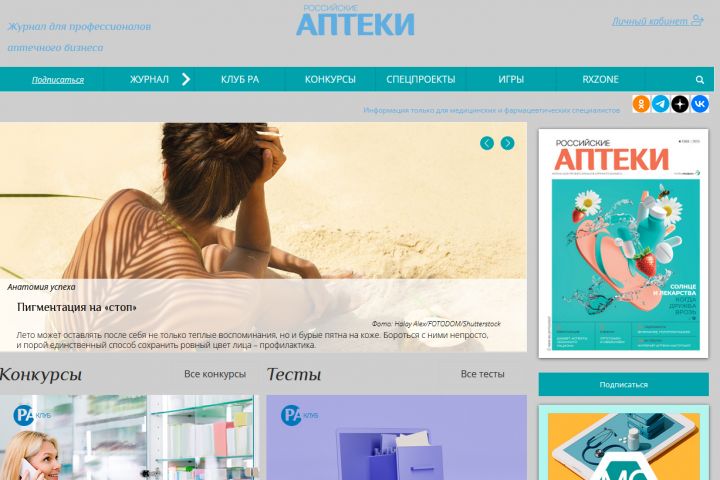This screenshot has width=720, height=480.
Task: Open article Пигментация на «стоп»
Action: pyautogui.click(x=77, y=307)
